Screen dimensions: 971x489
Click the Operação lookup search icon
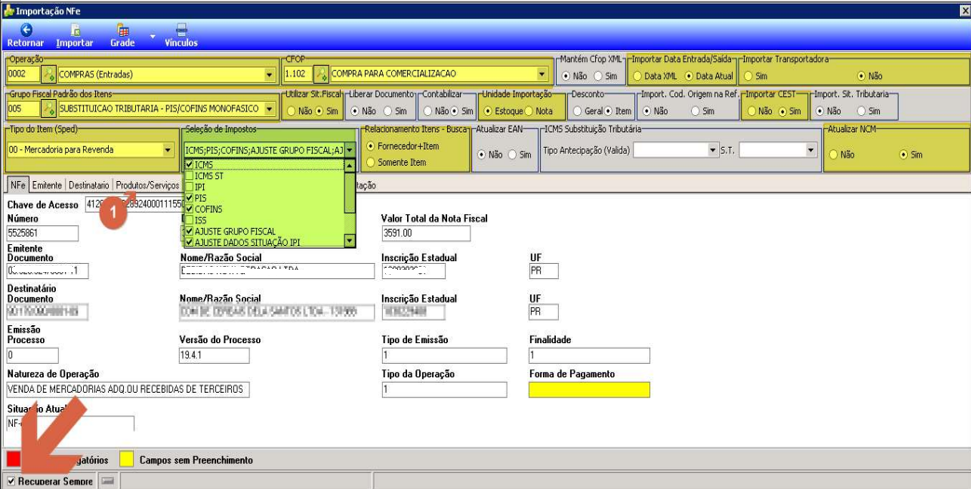48,74
